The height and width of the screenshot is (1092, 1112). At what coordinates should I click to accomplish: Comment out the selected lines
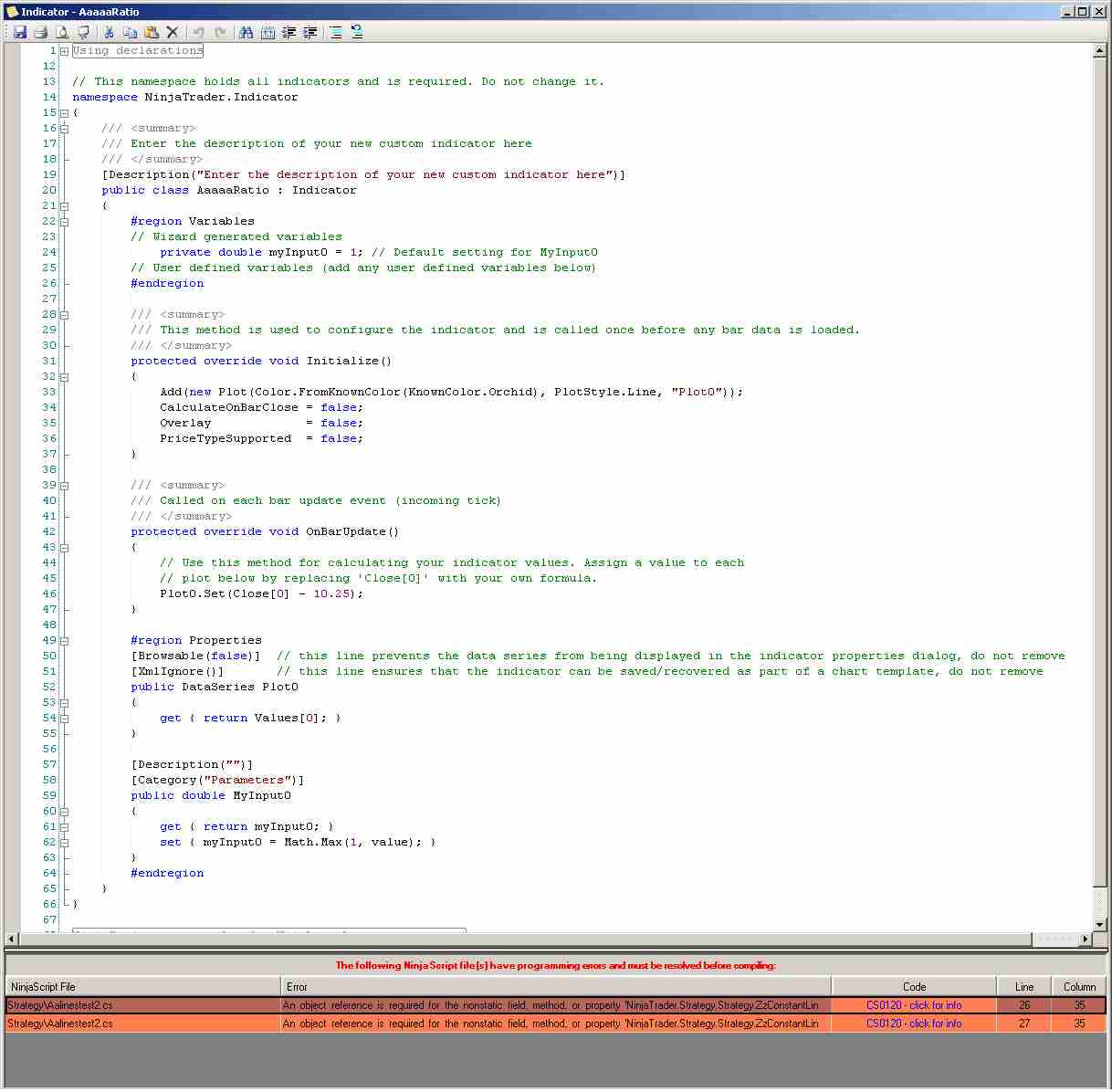click(x=336, y=32)
